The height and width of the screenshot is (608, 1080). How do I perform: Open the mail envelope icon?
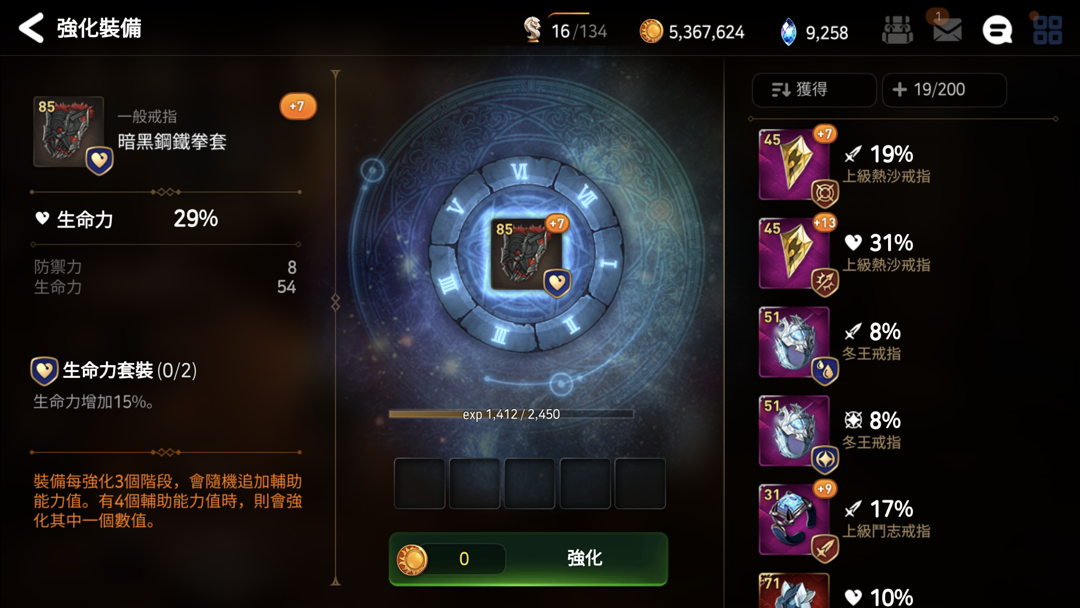pos(947,30)
